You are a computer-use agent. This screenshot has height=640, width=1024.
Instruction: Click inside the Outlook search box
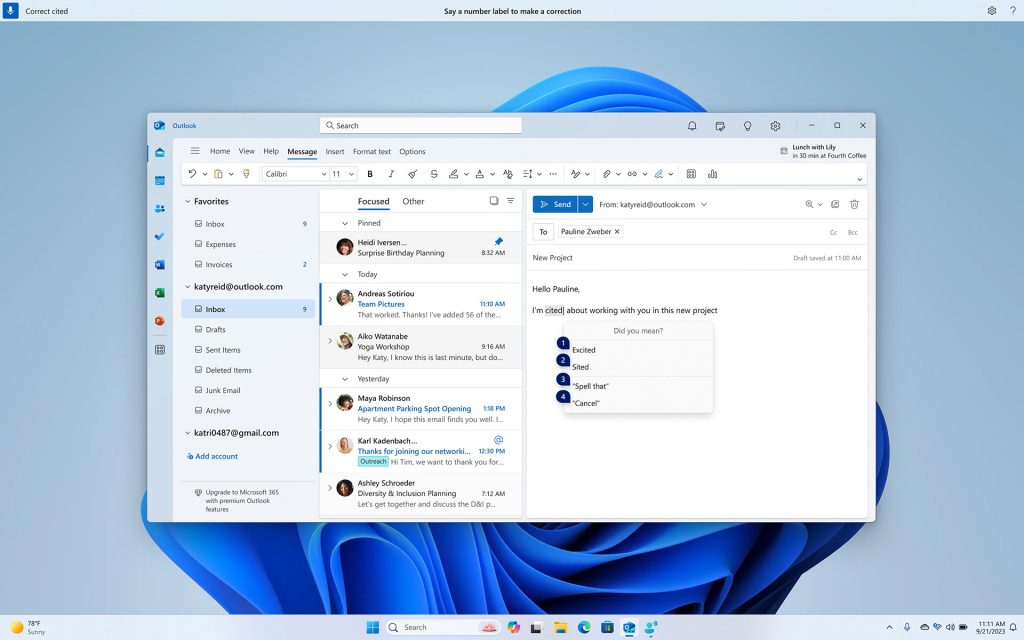point(420,124)
